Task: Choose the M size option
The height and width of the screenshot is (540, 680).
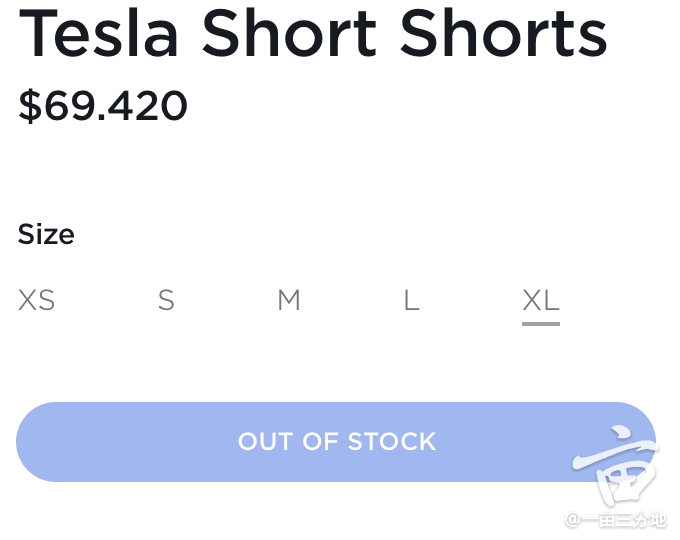Action: point(289,300)
